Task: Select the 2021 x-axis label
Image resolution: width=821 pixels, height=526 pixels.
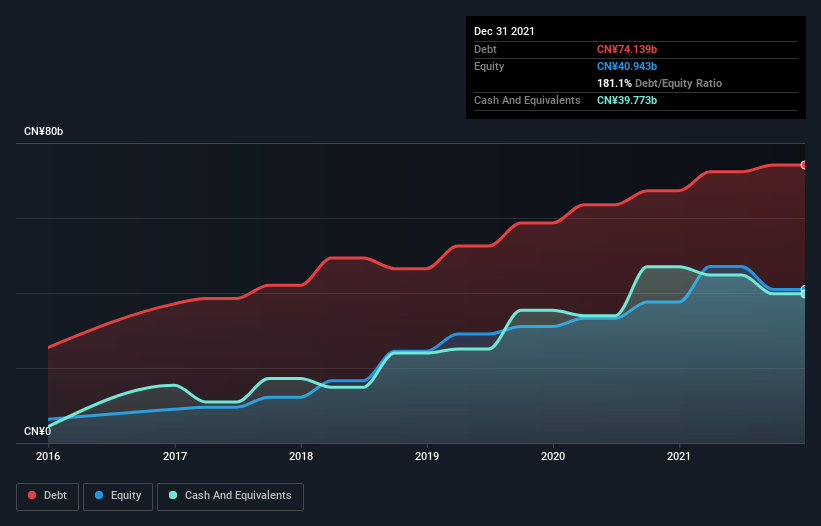Action: pos(679,456)
